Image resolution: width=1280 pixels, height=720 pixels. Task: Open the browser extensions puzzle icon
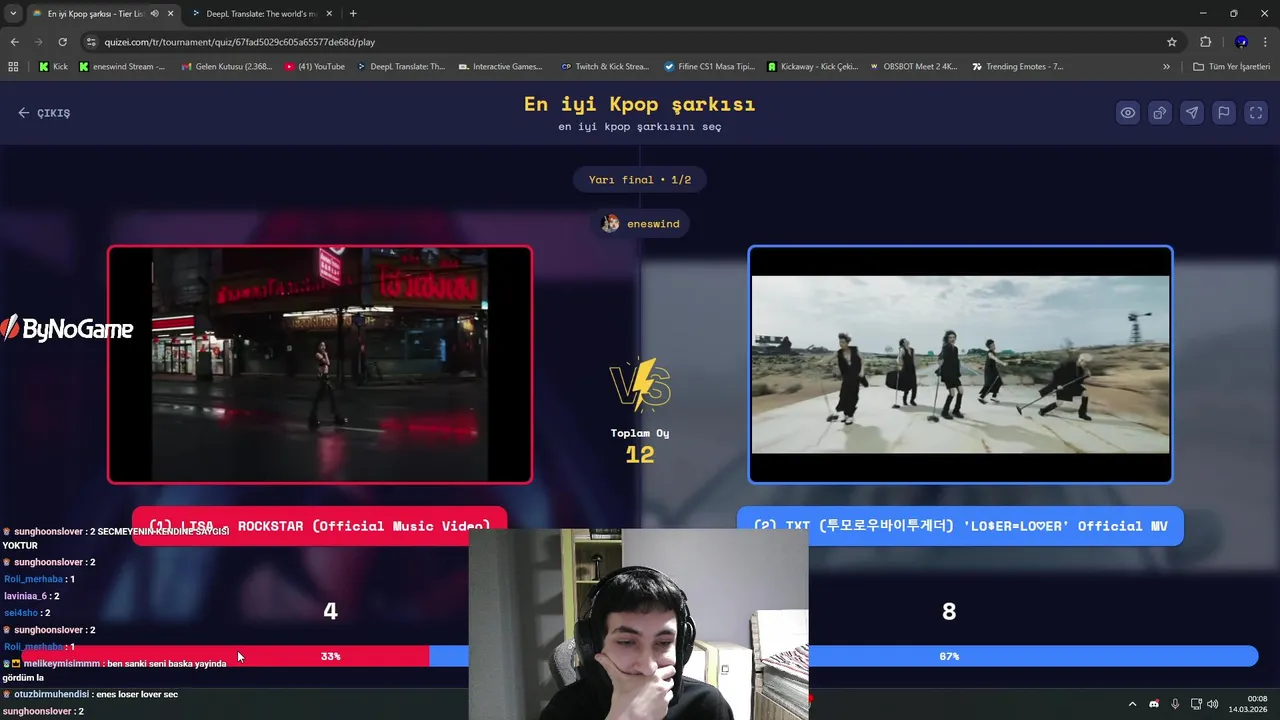click(x=1205, y=42)
